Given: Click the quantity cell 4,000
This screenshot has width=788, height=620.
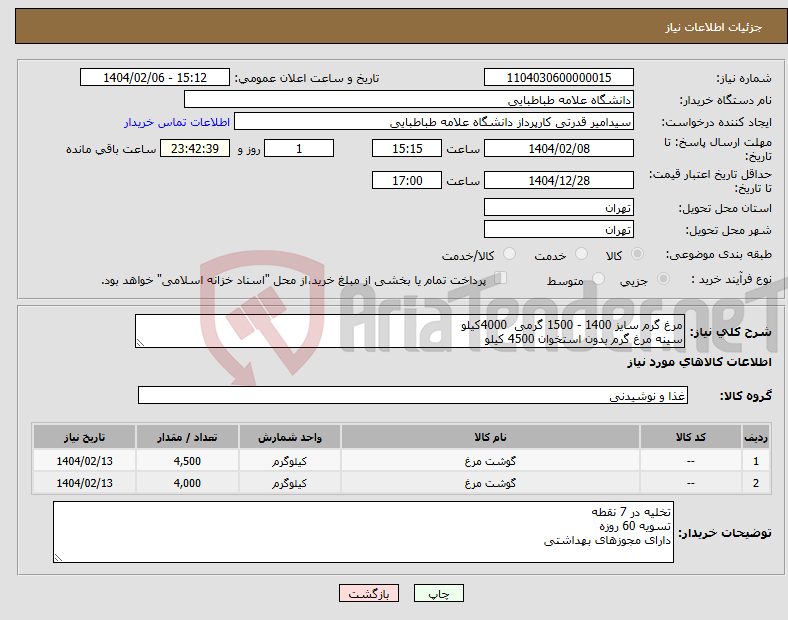Looking at the screenshot, I should click(187, 483).
